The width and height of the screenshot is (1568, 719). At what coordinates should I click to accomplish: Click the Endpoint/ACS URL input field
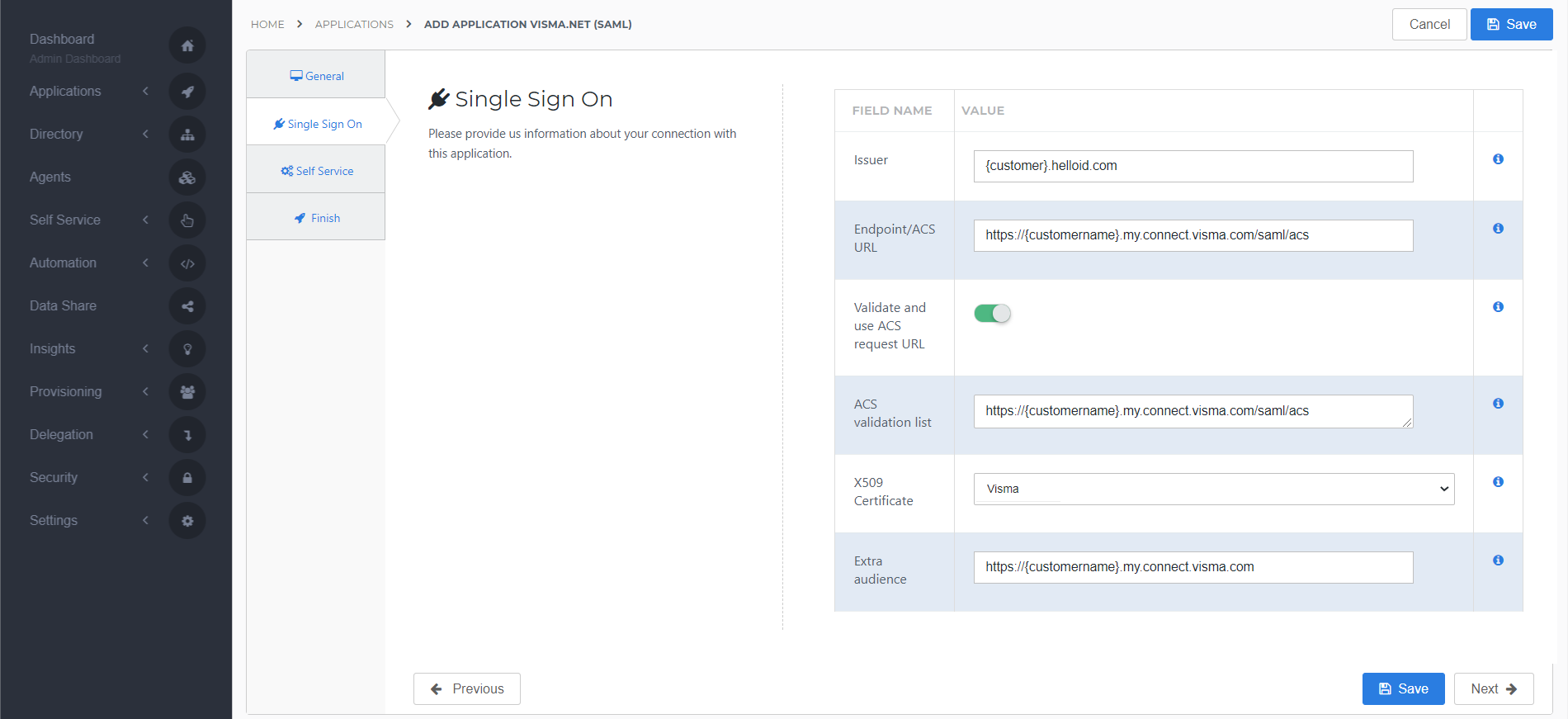click(1193, 235)
